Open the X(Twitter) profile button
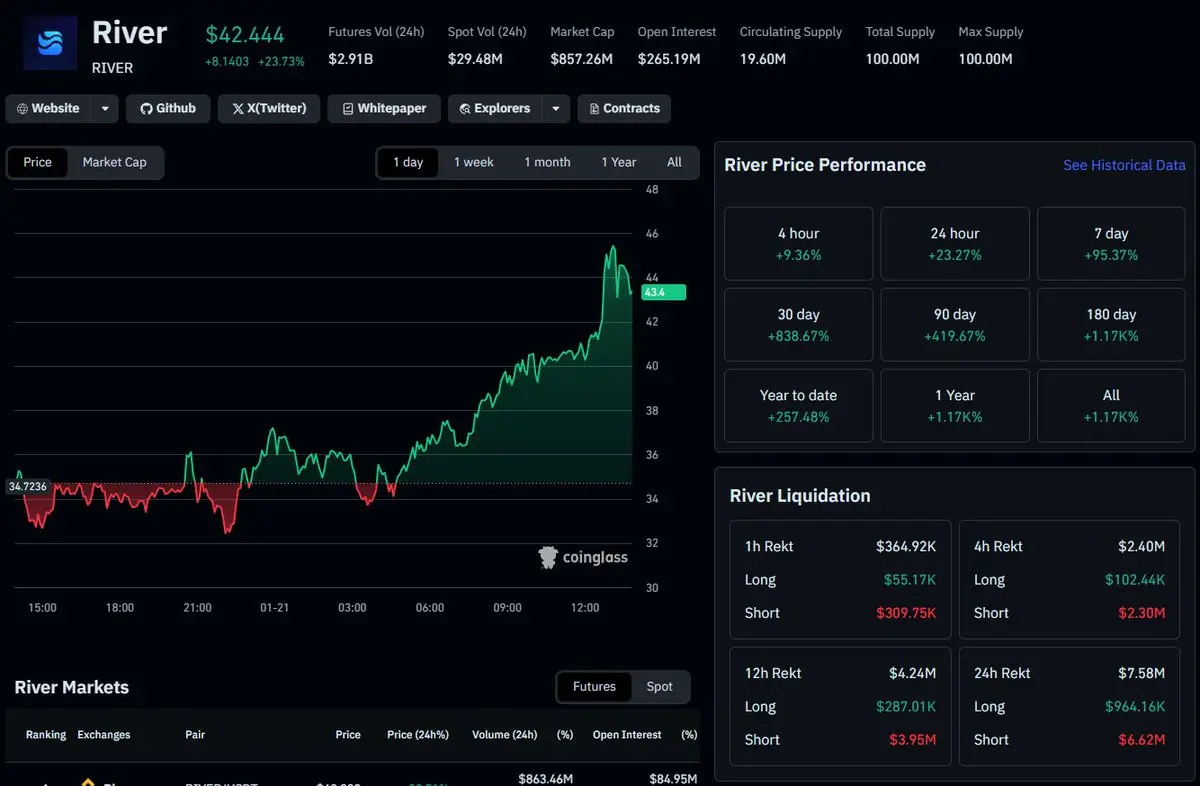This screenshot has width=1200, height=786. point(269,108)
